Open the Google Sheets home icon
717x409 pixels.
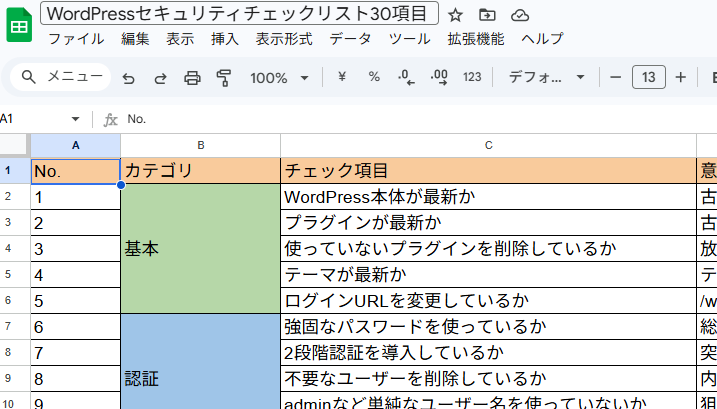(x=19, y=25)
